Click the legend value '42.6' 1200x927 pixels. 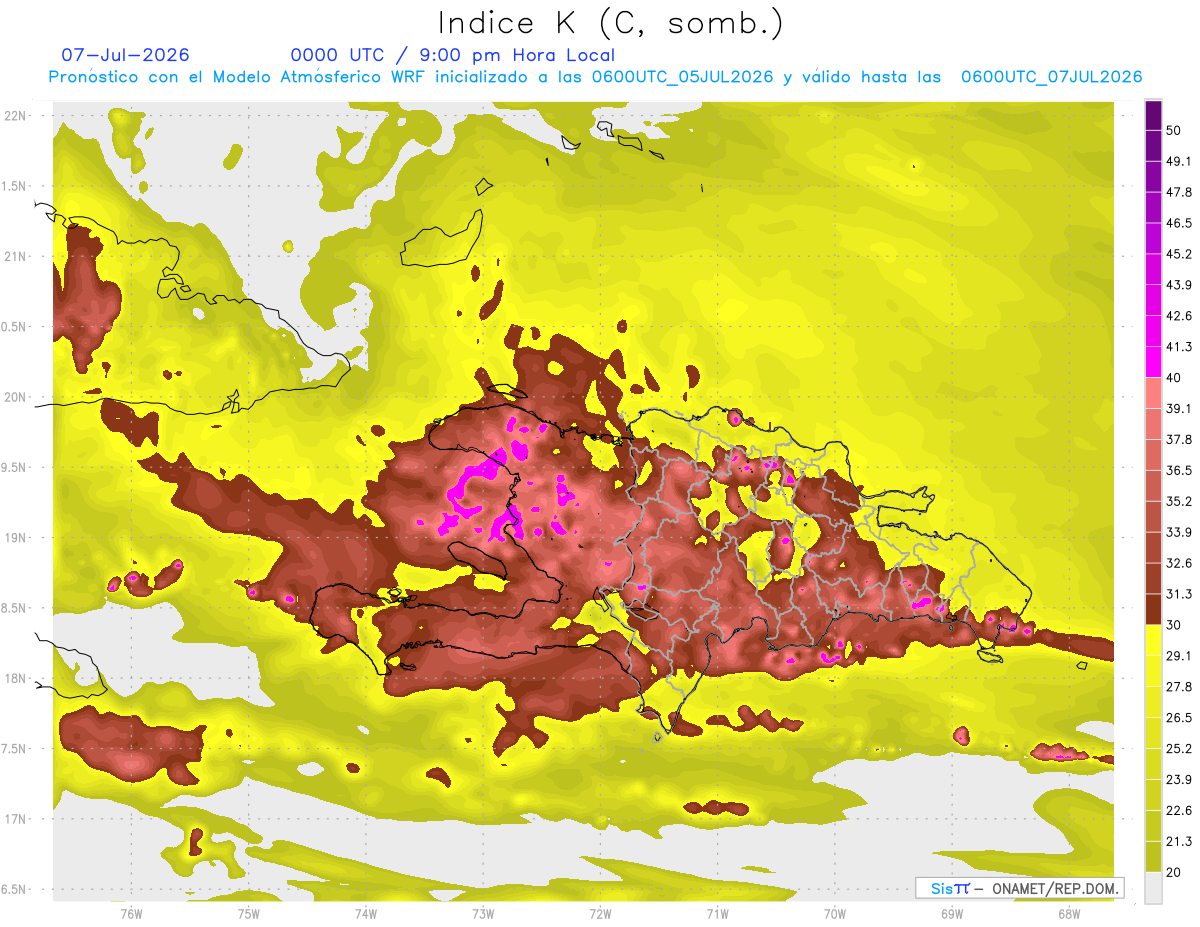coord(1179,316)
